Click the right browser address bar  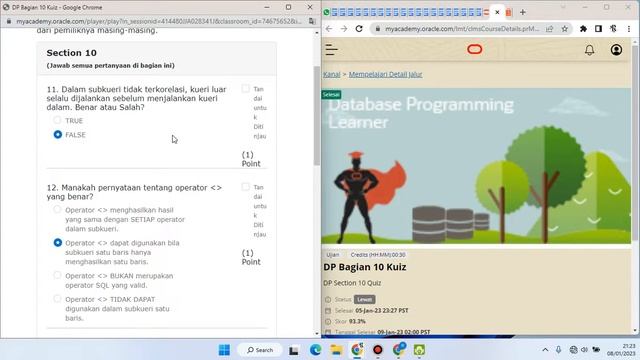462,29
